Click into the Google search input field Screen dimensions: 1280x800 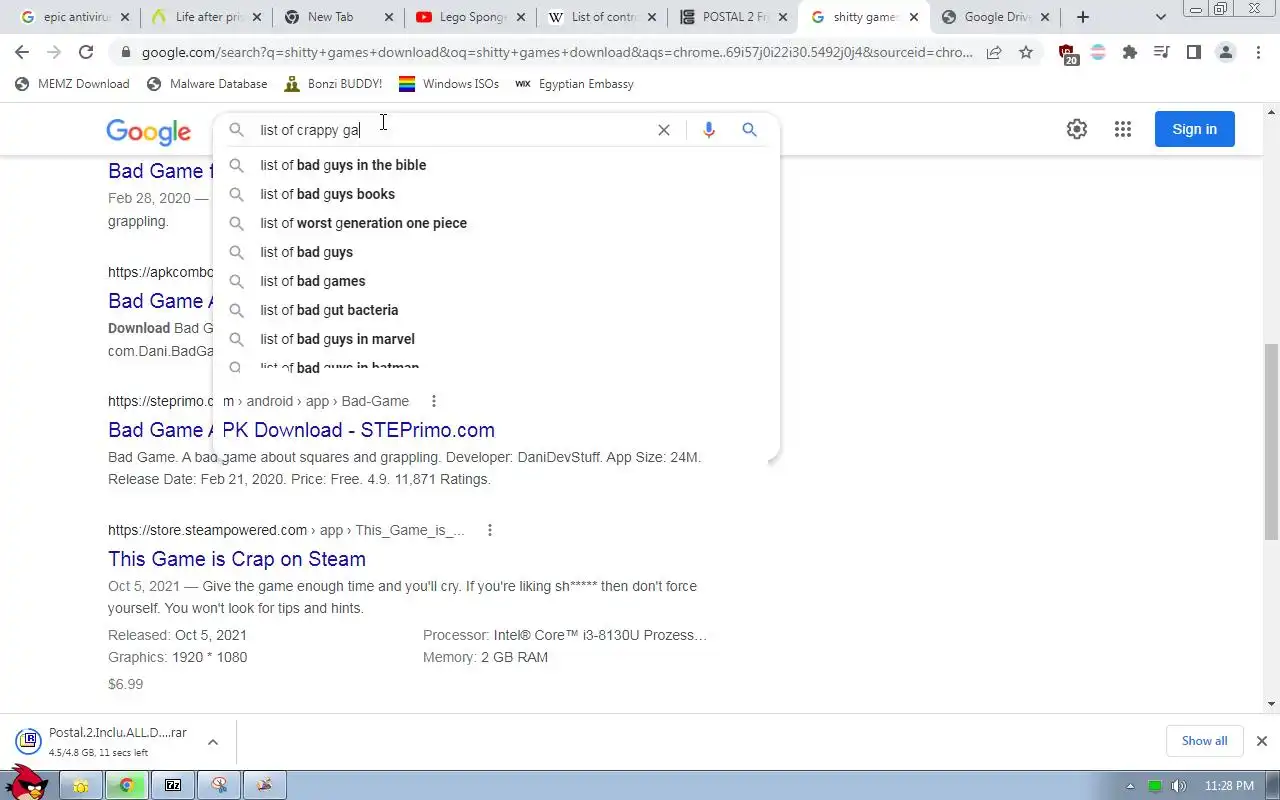(450, 130)
